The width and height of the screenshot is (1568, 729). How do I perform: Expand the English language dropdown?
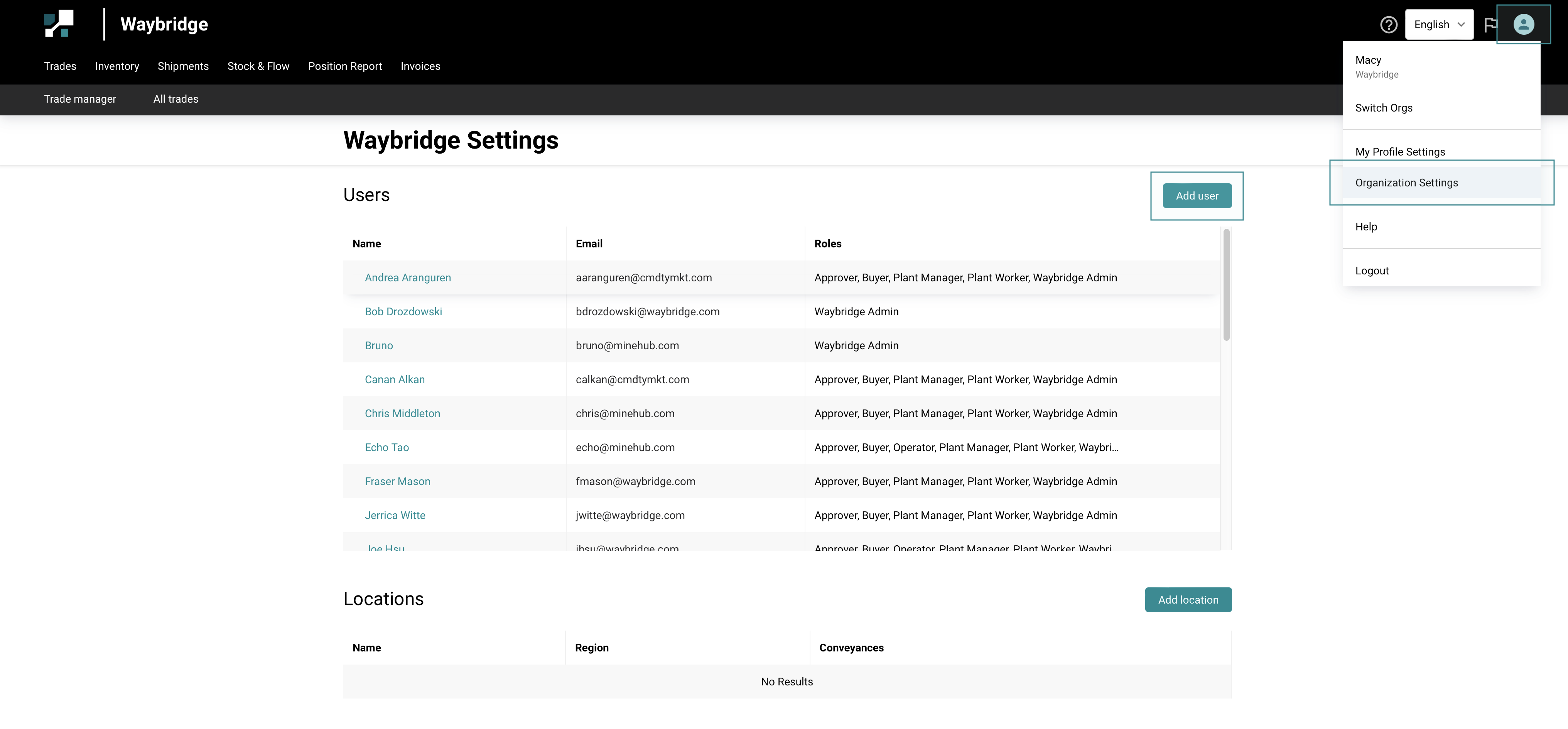1439,24
